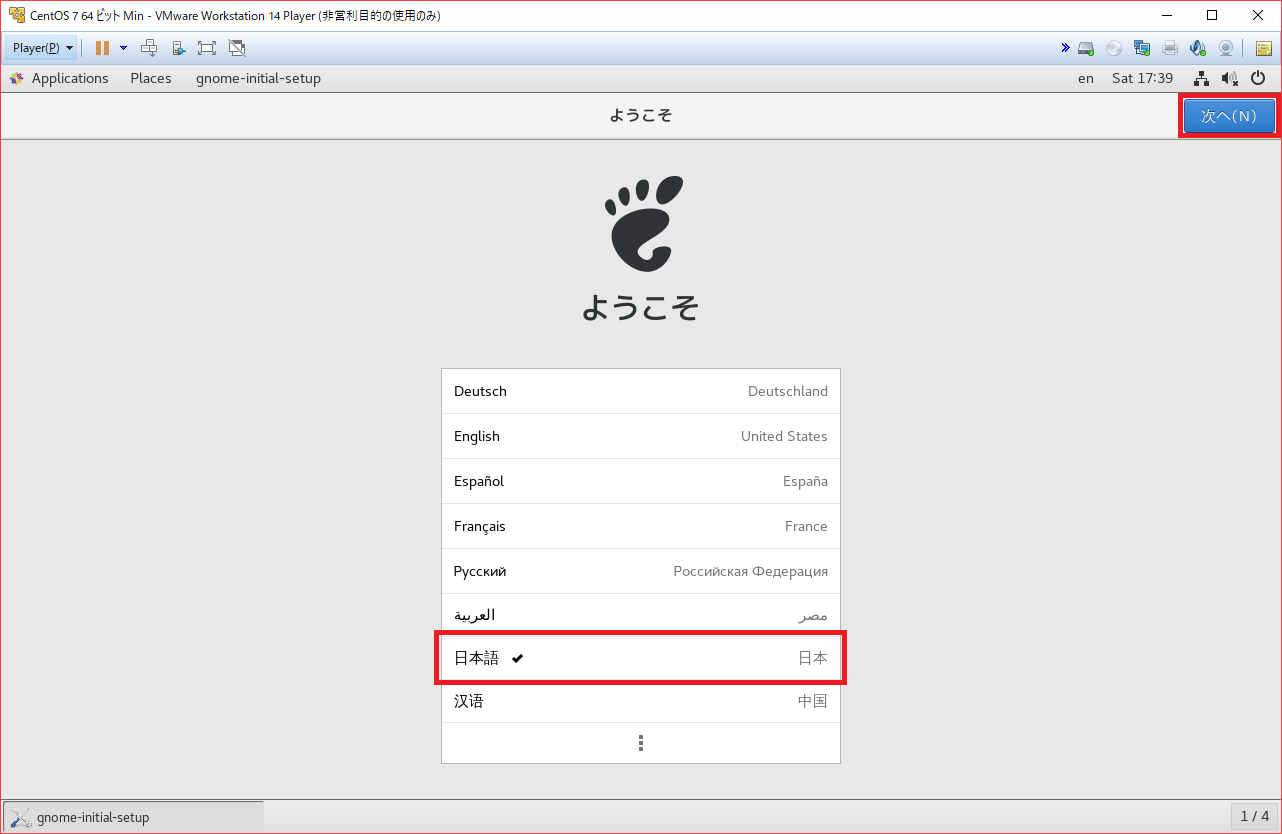Minimize the VMware Player window

tap(1166, 15)
